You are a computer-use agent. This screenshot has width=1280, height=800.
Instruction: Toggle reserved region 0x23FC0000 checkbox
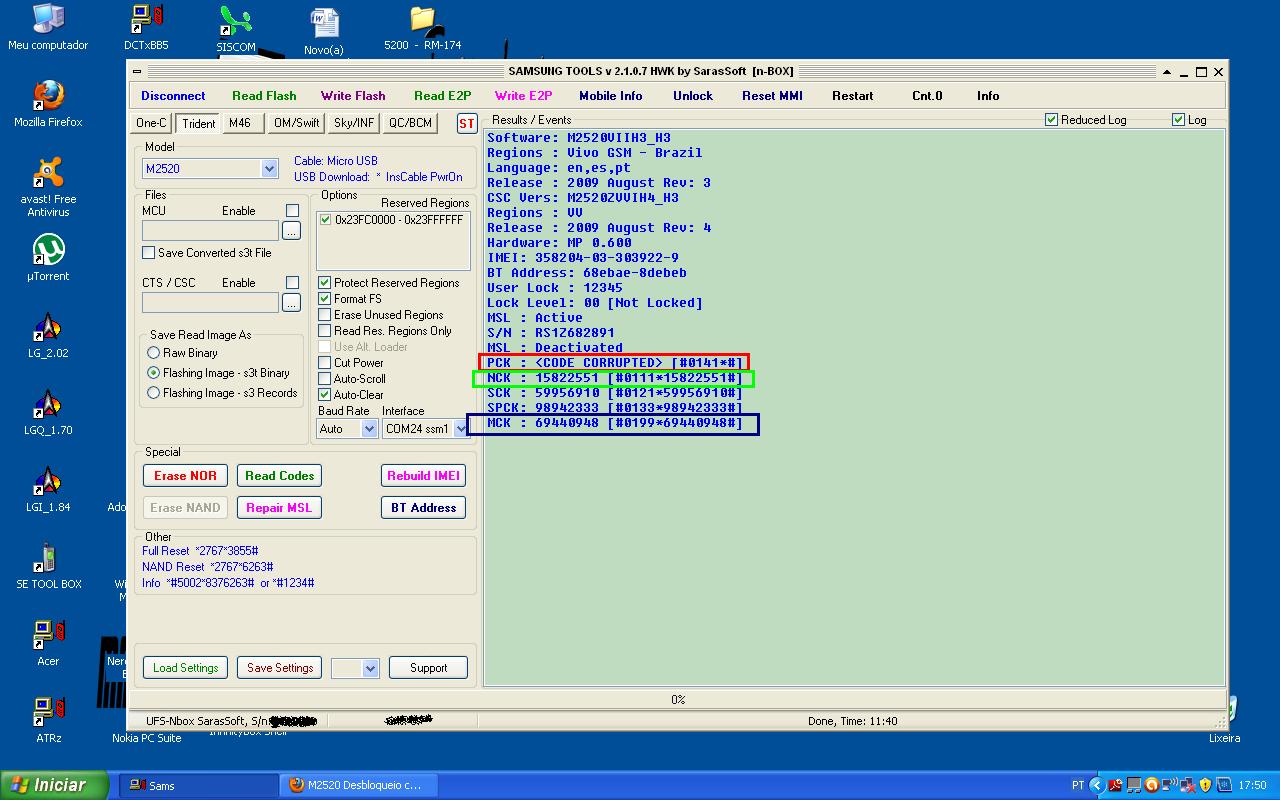pyautogui.click(x=325, y=220)
